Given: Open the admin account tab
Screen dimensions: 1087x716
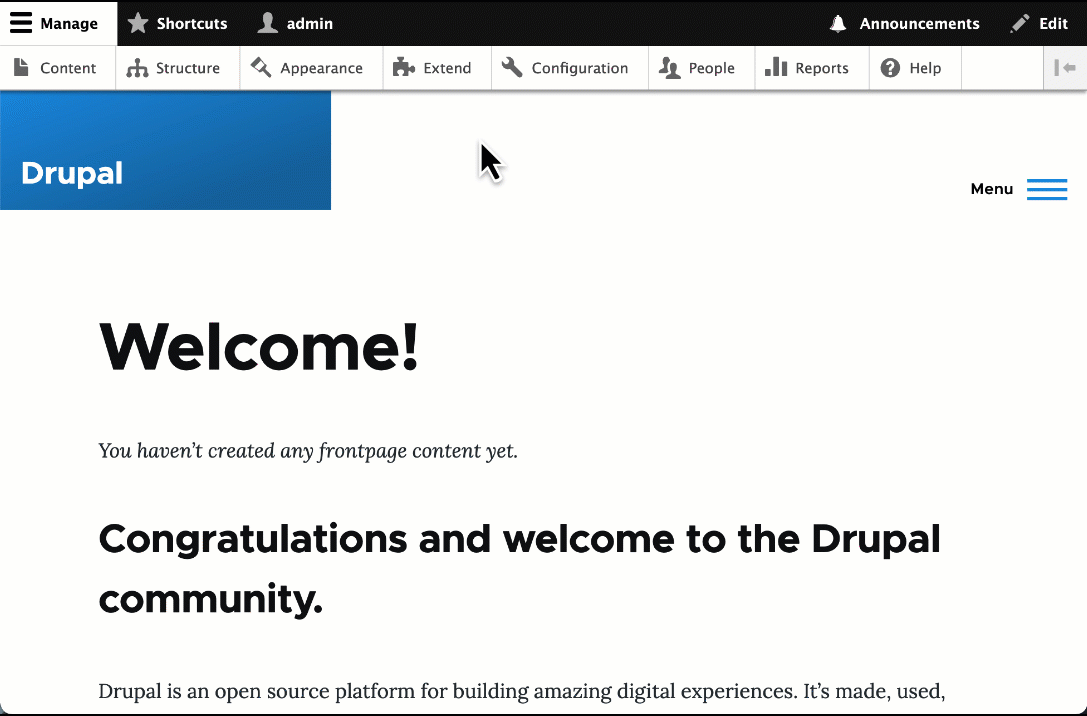Looking at the screenshot, I should point(295,23).
